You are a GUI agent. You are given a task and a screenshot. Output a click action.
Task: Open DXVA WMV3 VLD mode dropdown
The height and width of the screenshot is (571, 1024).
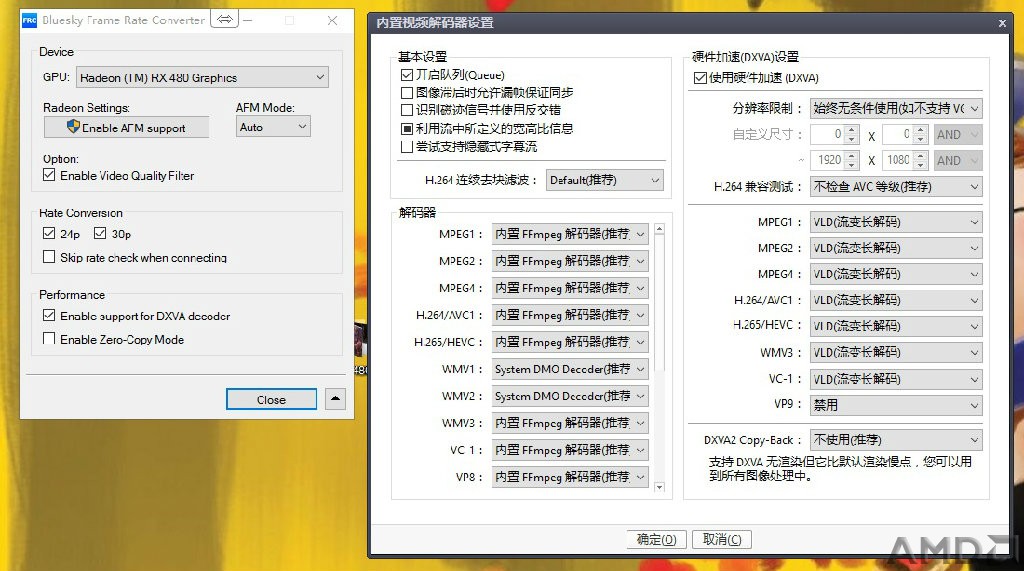point(896,353)
